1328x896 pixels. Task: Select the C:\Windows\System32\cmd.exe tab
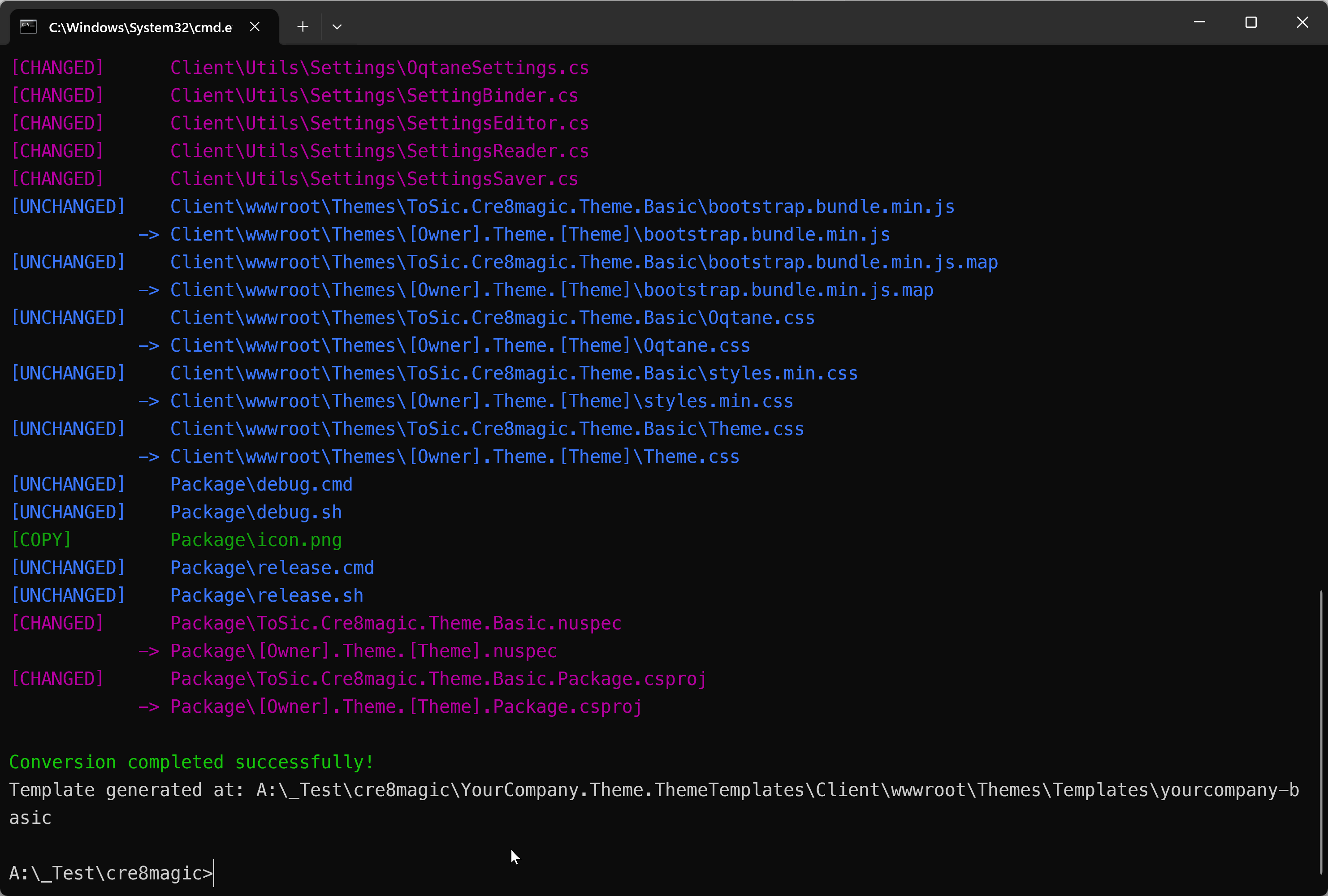[x=140, y=27]
